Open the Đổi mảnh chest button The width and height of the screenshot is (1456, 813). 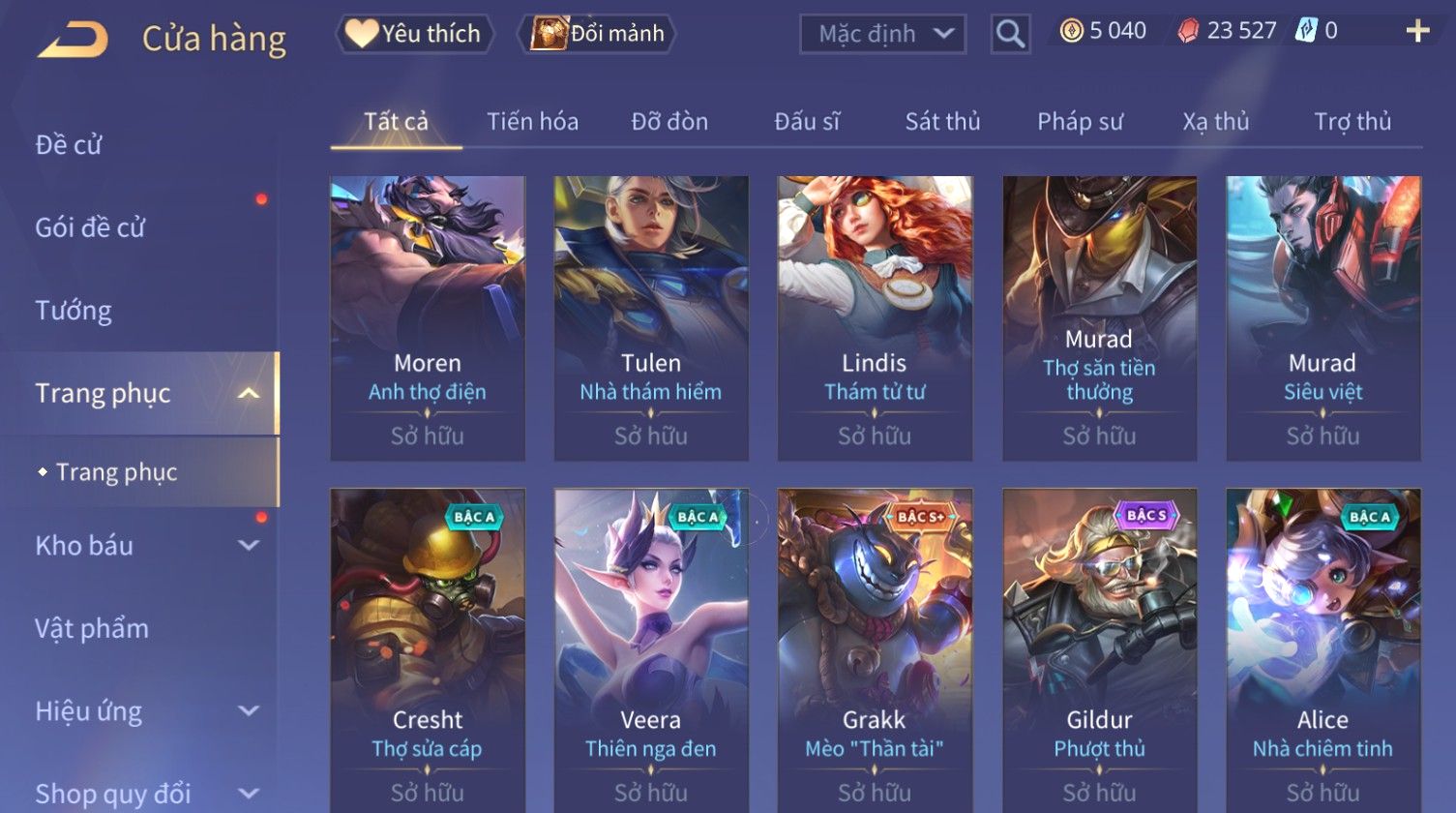[x=596, y=34]
